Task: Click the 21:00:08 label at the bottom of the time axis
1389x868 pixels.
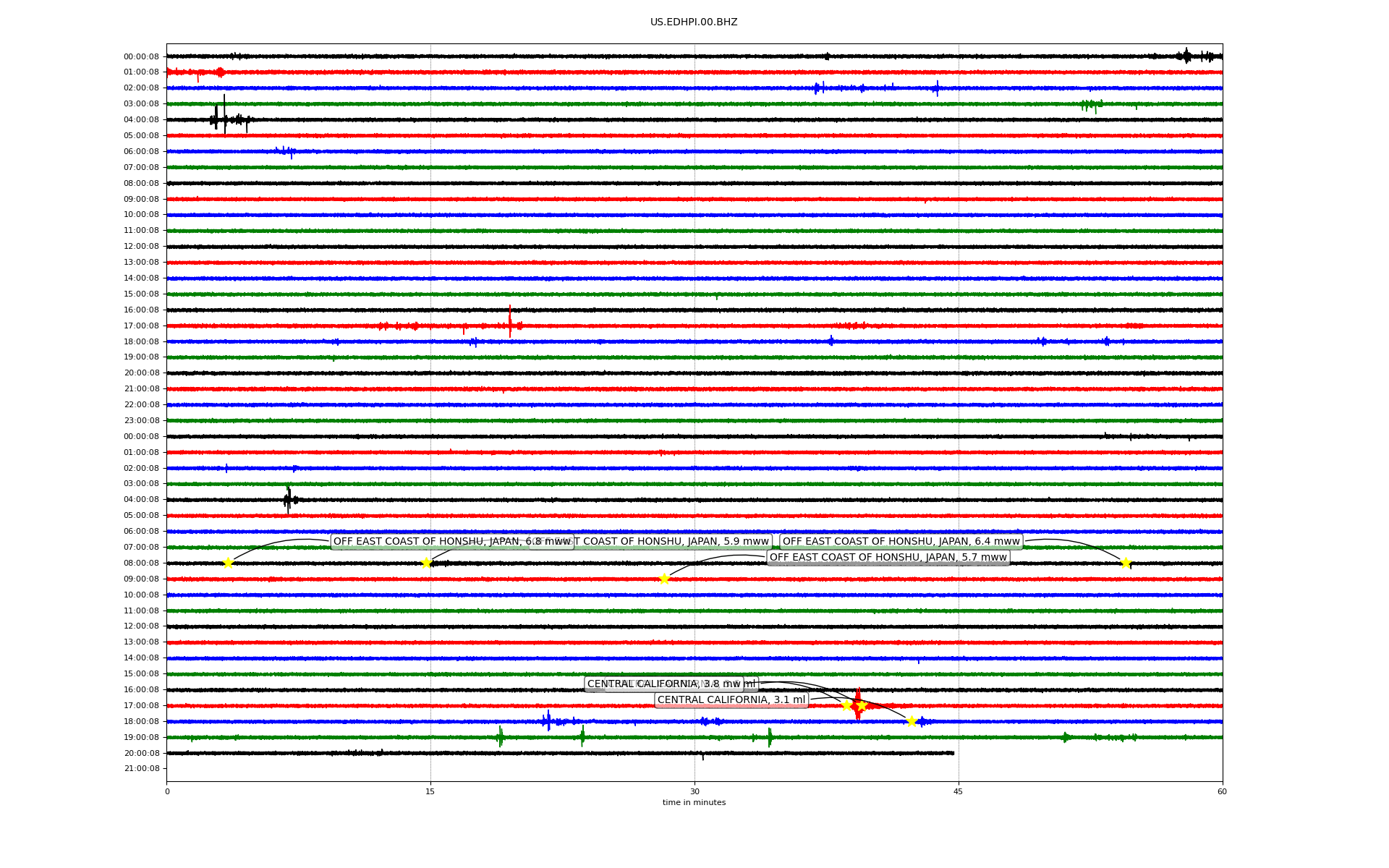Action: 142,769
